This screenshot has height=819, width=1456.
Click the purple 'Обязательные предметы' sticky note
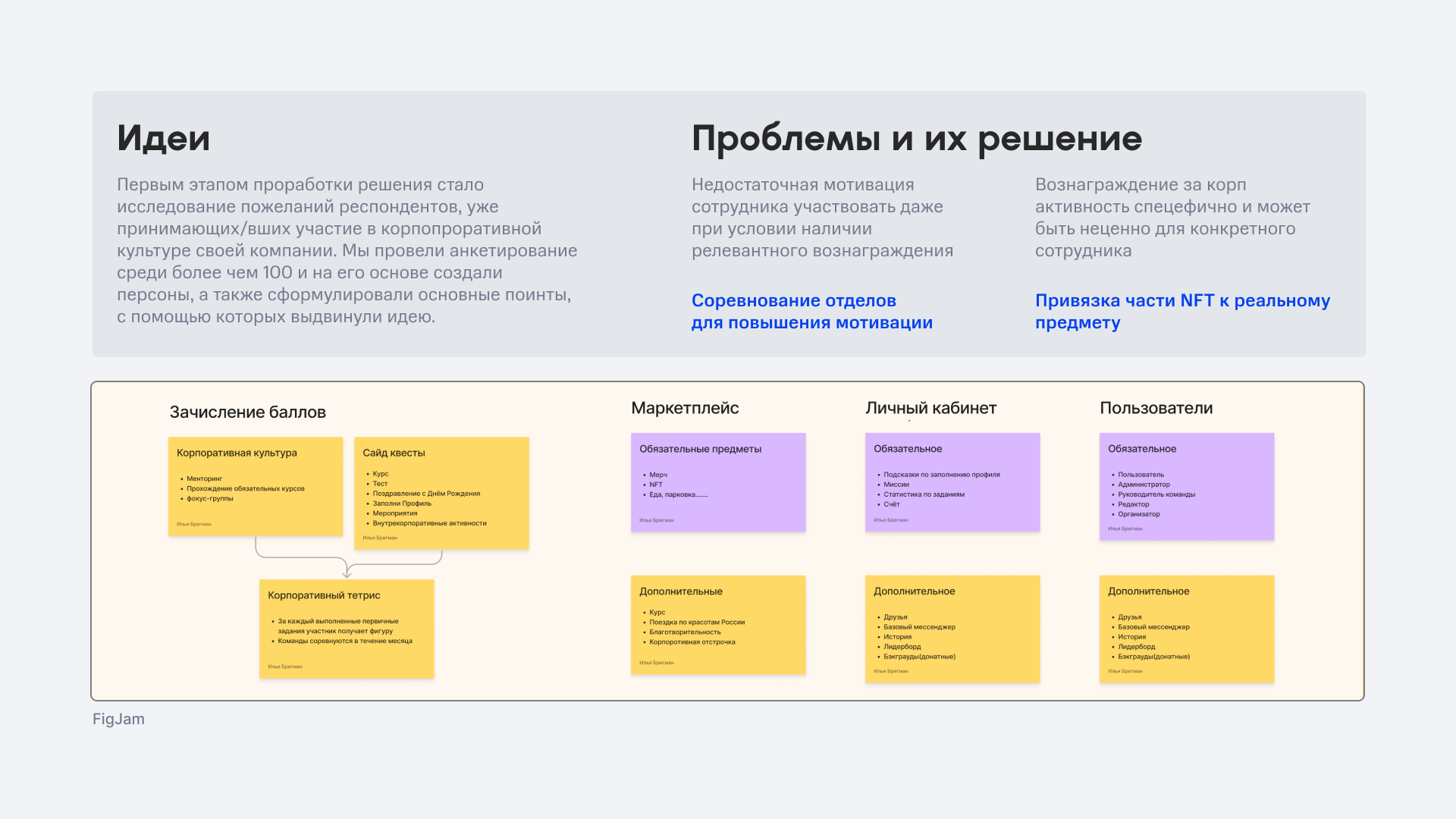718,482
